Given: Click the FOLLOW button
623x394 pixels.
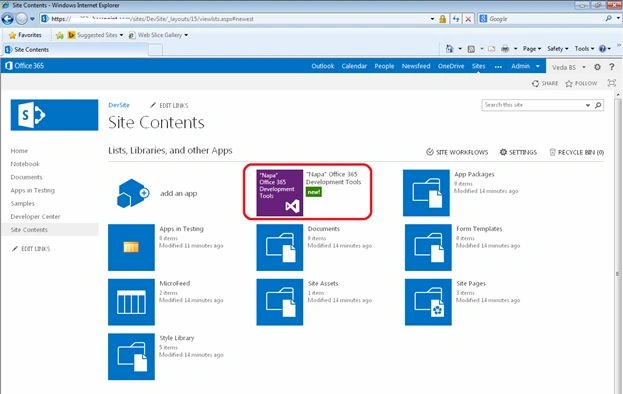Looking at the screenshot, I should [x=581, y=83].
